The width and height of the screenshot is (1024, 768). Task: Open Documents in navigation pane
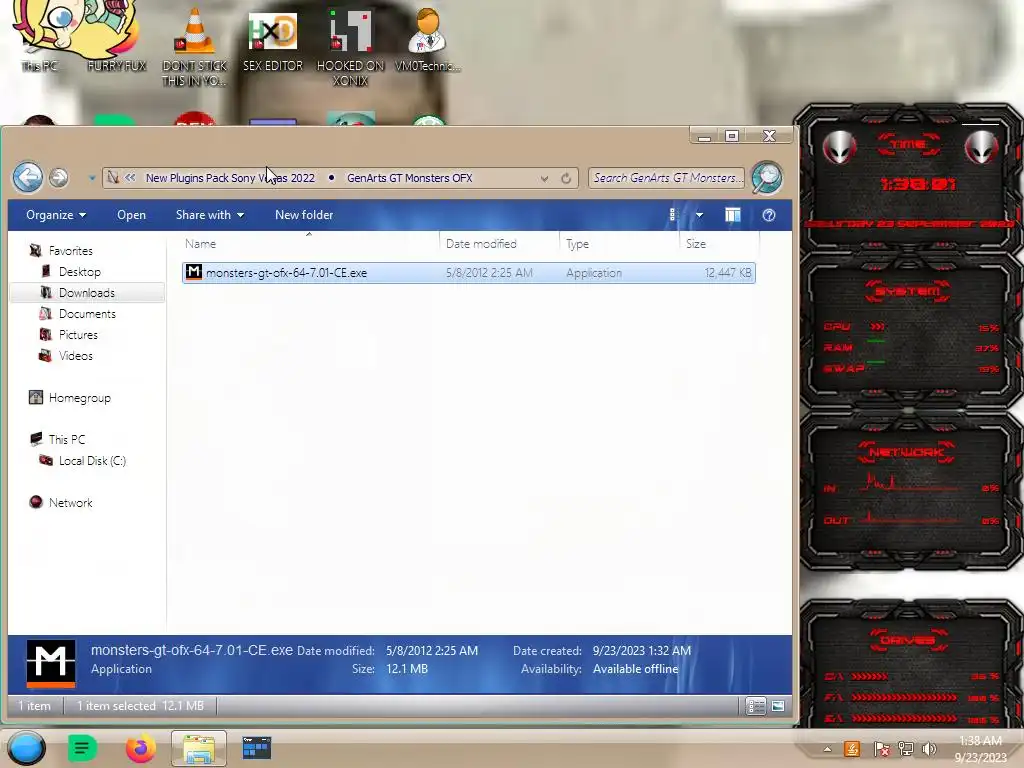click(x=87, y=313)
